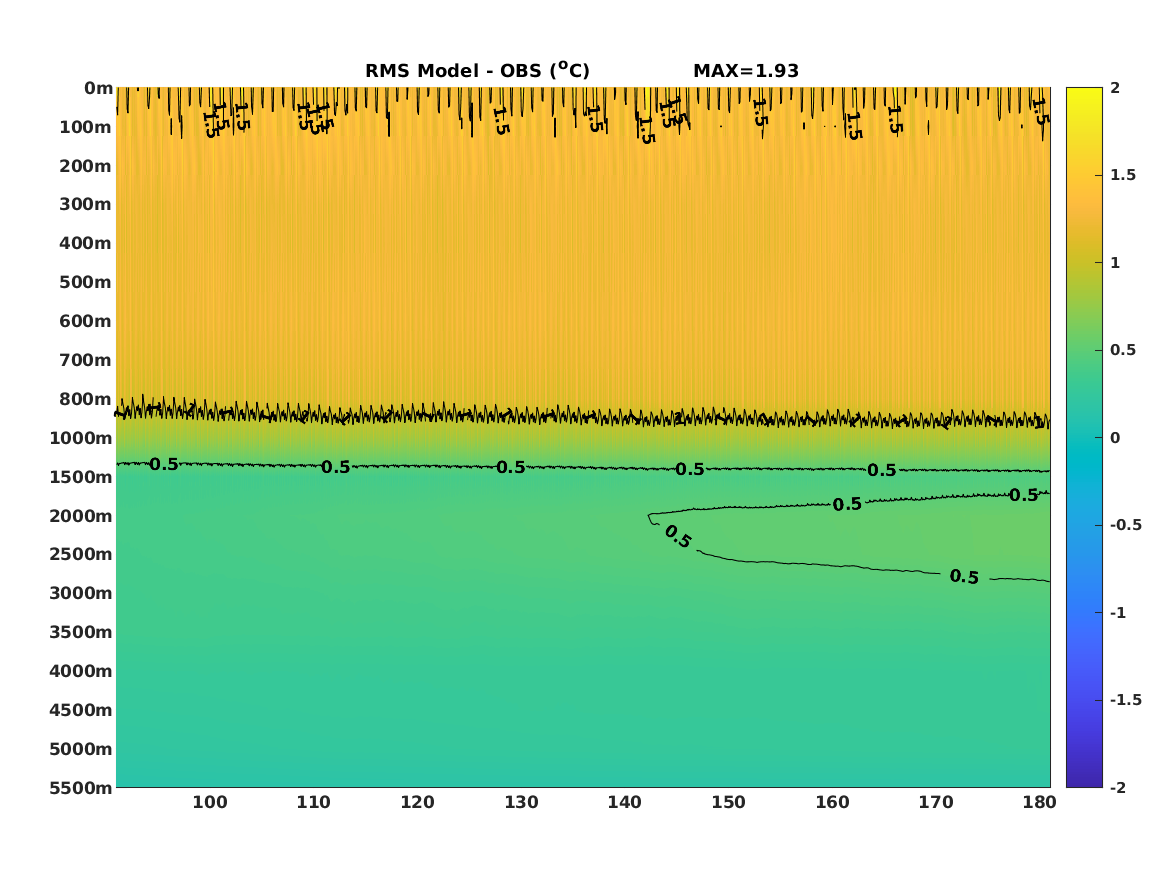Screen dimensions: 1167x875
Task: Select the "200m" depth axis label
Action: click(86, 166)
